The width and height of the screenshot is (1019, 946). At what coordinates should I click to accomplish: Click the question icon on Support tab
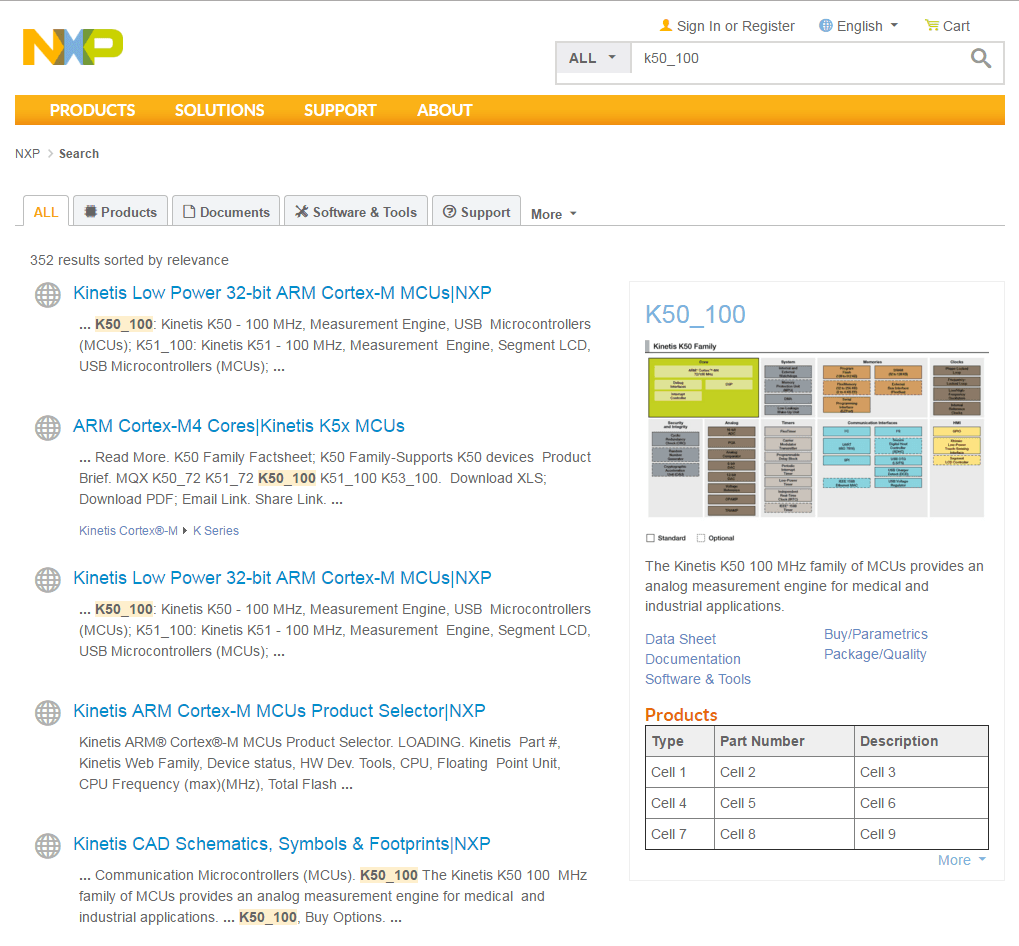coord(449,212)
